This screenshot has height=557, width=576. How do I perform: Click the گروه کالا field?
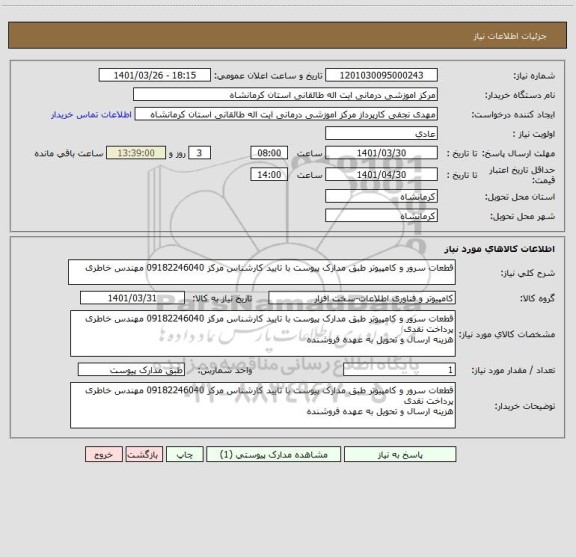point(362,298)
